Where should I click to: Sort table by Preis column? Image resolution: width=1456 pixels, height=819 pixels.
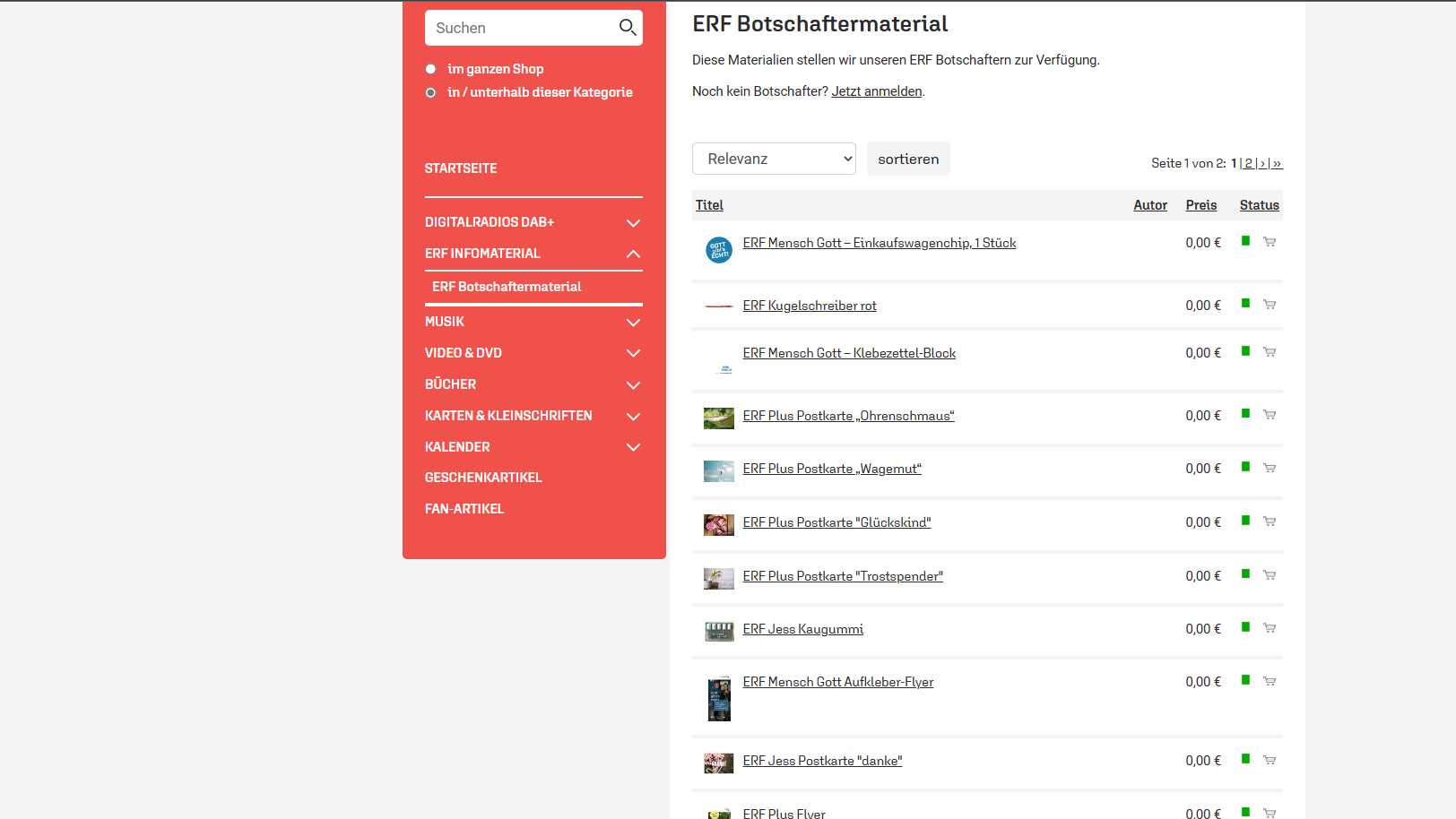(x=1201, y=205)
